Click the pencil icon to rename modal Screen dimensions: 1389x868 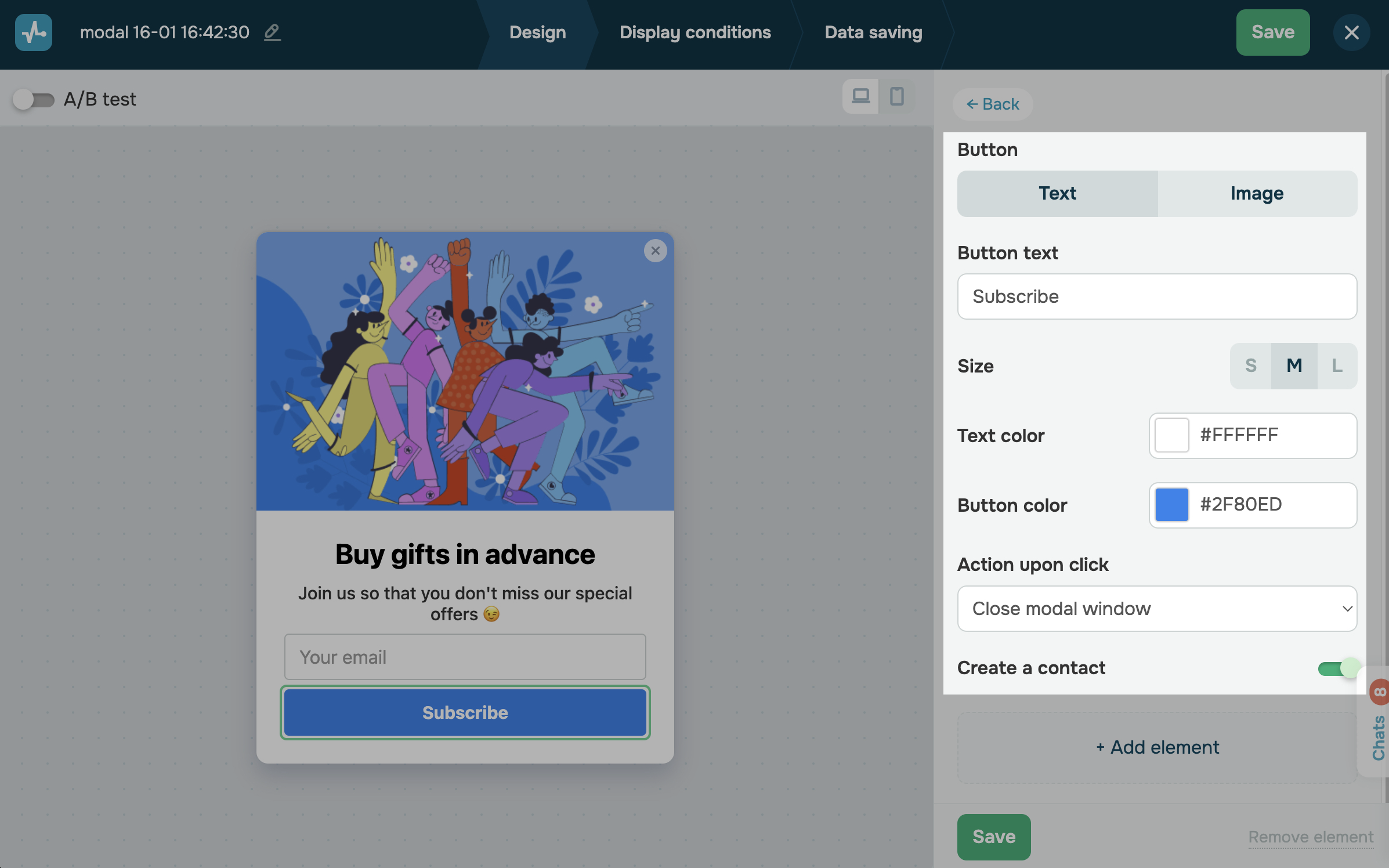click(272, 32)
